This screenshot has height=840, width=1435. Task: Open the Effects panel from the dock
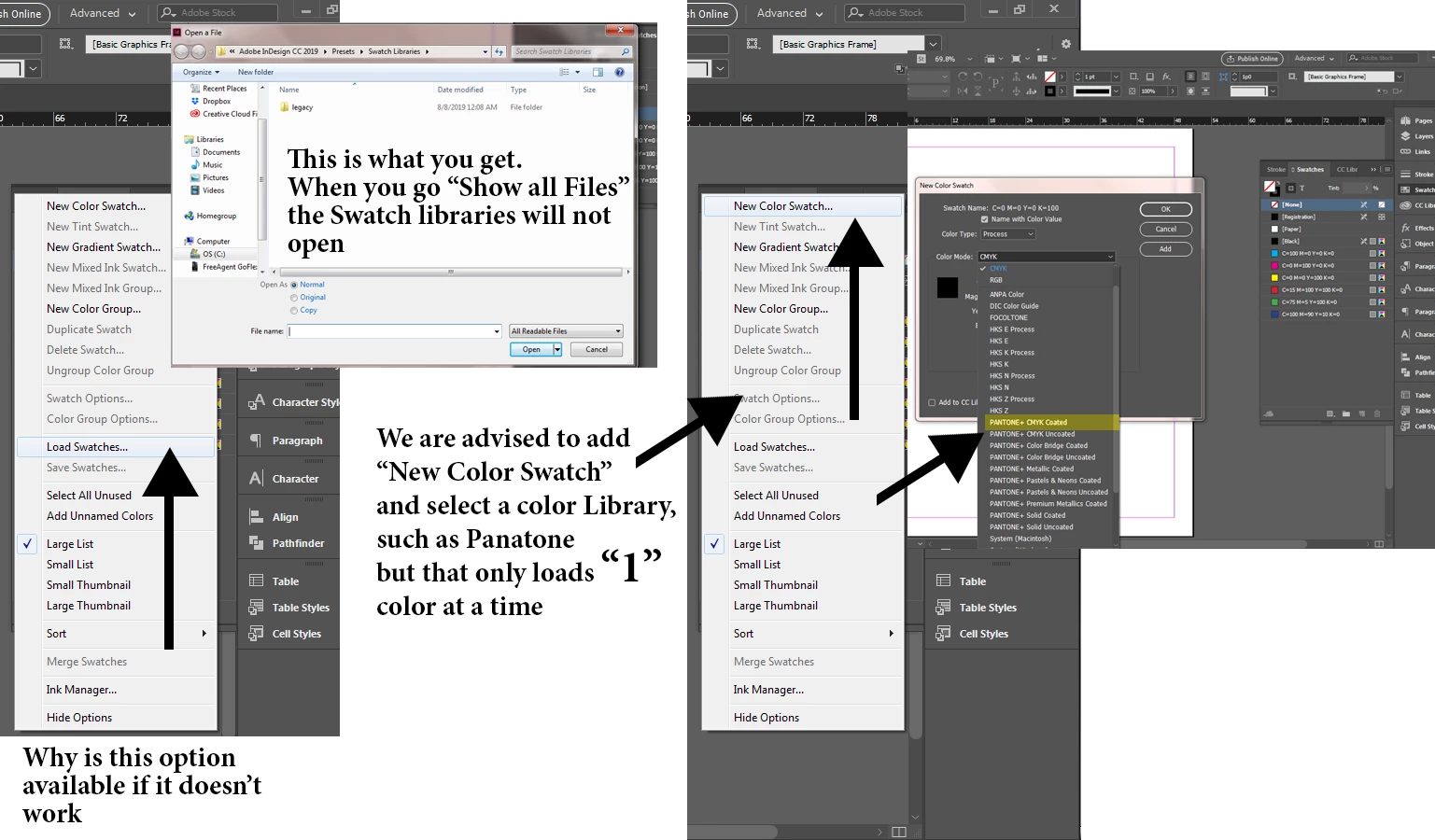pos(1416,228)
